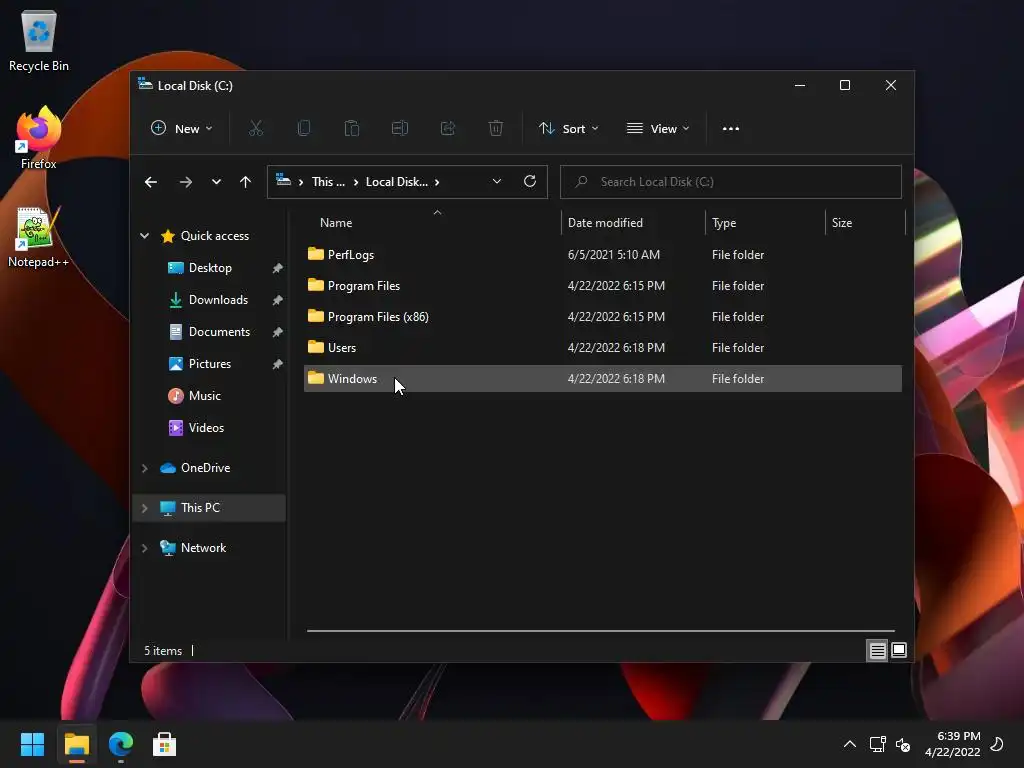The height and width of the screenshot is (768, 1024).
Task: Select Network in navigation pane
Action: click(203, 548)
